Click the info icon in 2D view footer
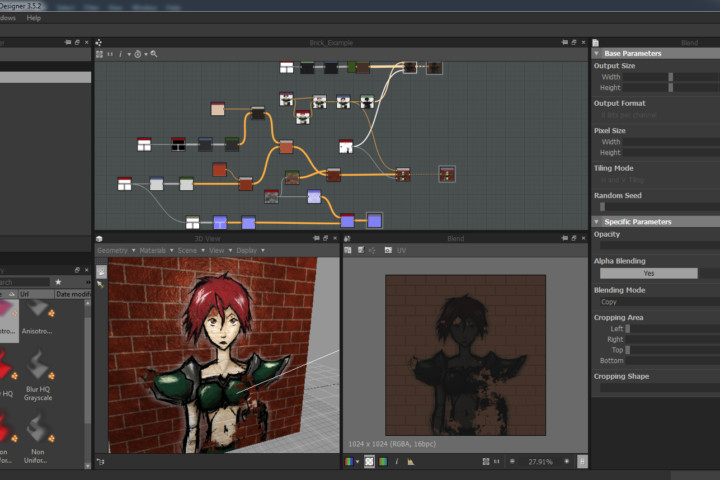Viewport: 720px width, 480px height. point(397,462)
